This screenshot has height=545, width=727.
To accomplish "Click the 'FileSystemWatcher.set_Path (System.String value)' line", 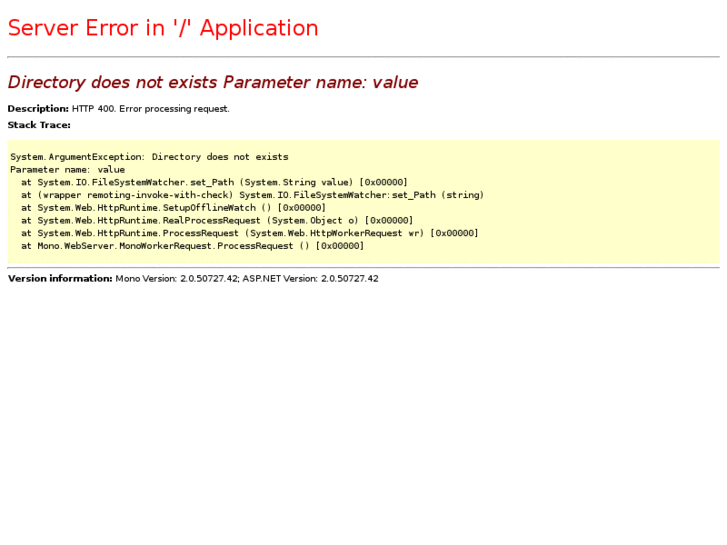I will 214,182.
